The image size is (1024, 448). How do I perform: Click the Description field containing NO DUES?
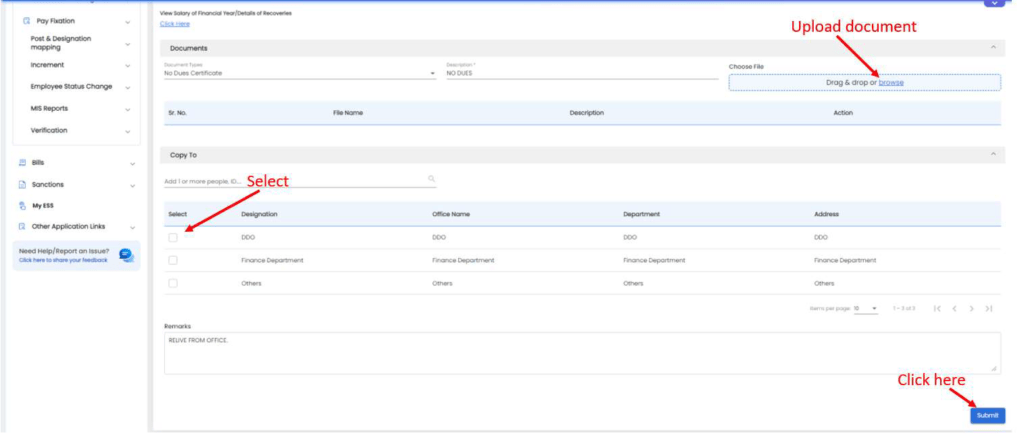point(582,73)
